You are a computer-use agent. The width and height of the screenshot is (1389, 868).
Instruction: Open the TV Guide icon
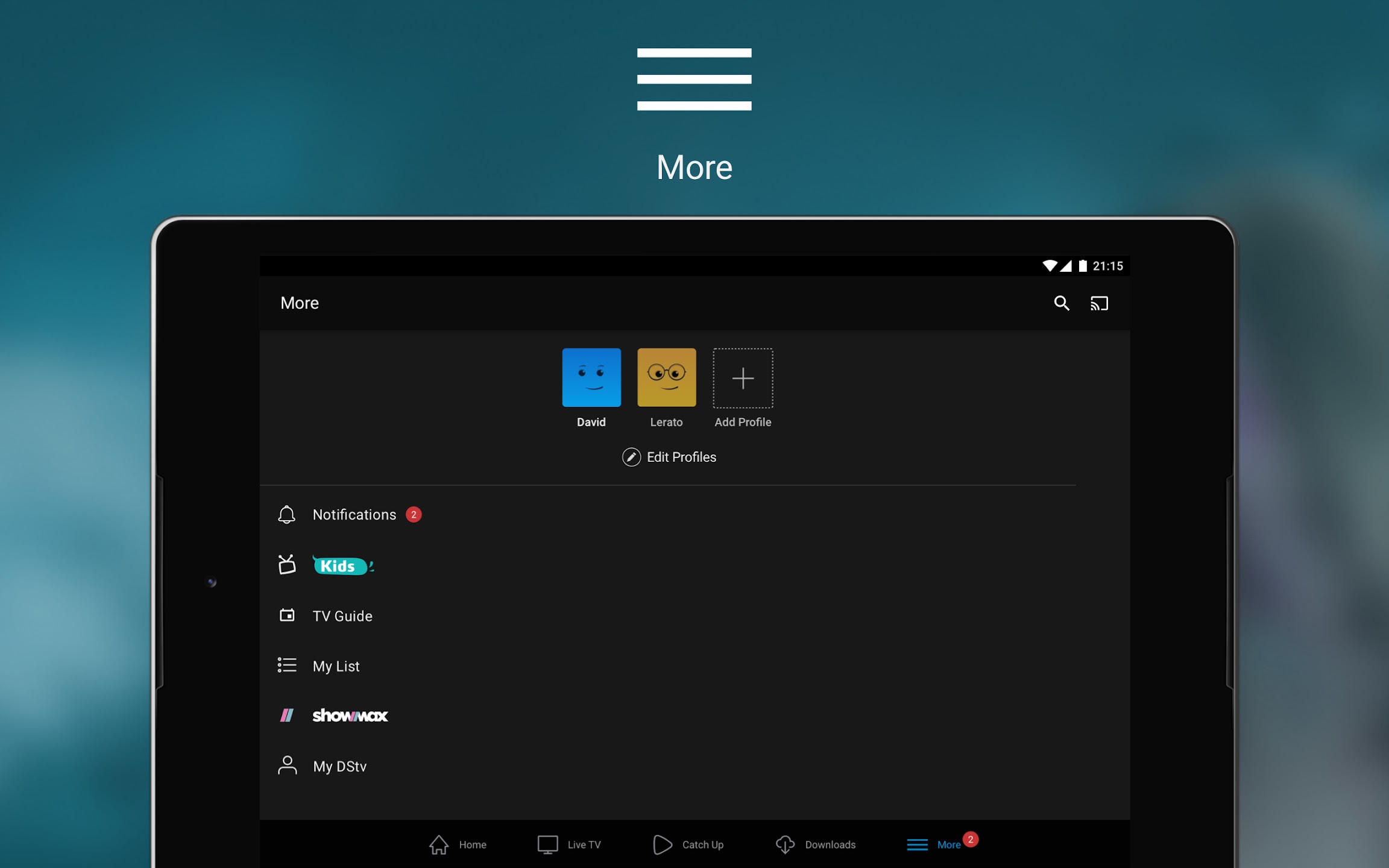[x=287, y=615]
